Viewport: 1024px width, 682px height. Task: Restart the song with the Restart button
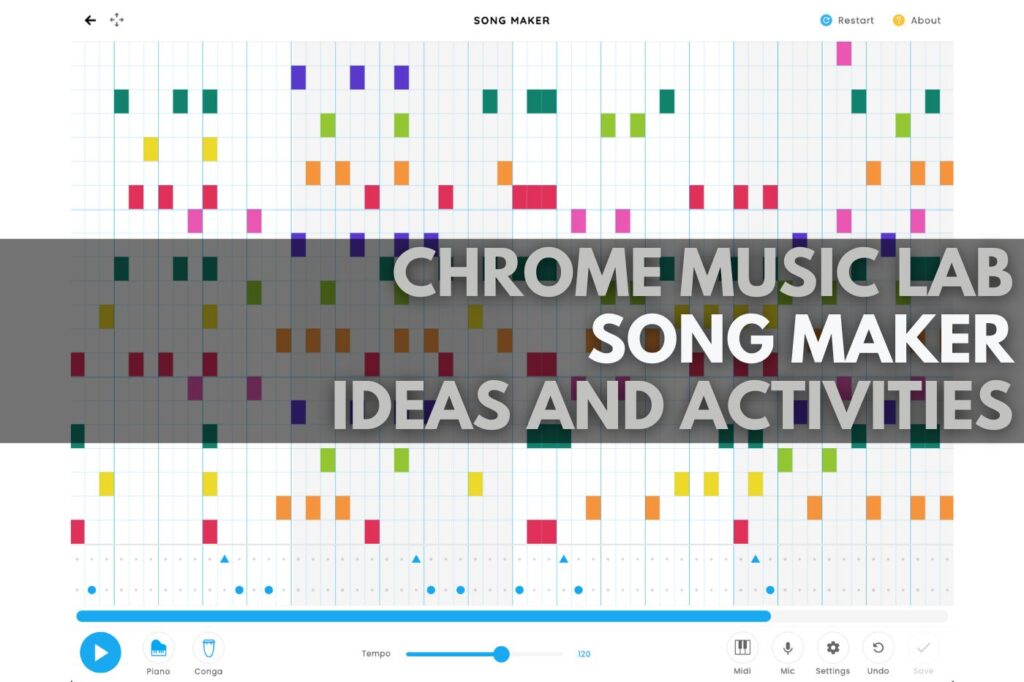847,20
